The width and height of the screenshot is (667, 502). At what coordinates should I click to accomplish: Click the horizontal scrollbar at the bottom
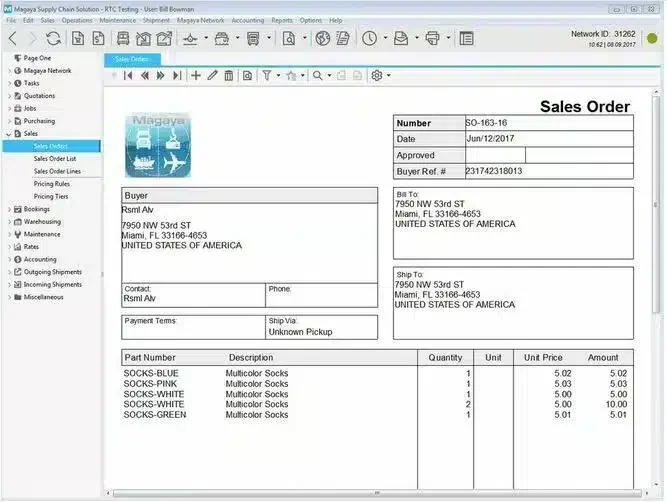click(x=377, y=493)
